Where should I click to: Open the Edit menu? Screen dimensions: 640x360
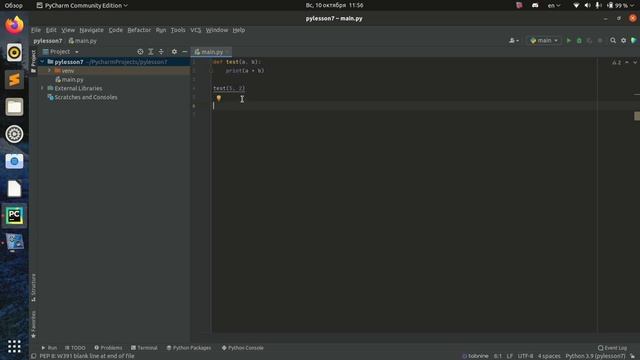coord(51,30)
